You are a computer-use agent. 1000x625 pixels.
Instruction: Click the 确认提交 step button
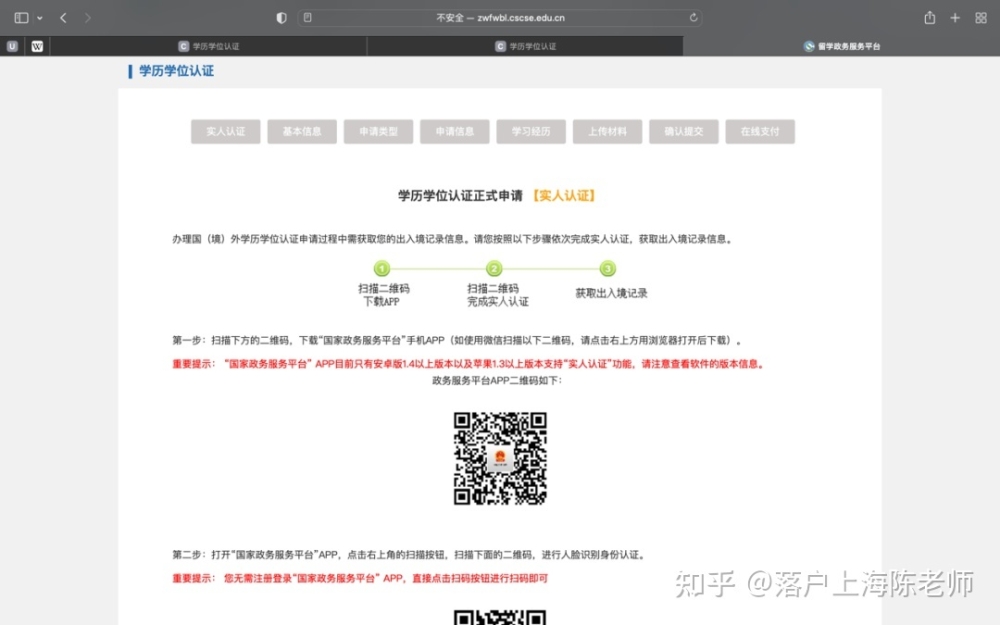[684, 131]
